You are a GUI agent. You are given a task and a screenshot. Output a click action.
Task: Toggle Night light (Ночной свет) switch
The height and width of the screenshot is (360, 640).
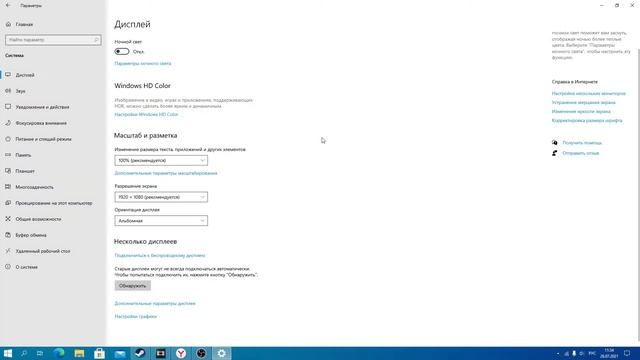[x=122, y=51]
